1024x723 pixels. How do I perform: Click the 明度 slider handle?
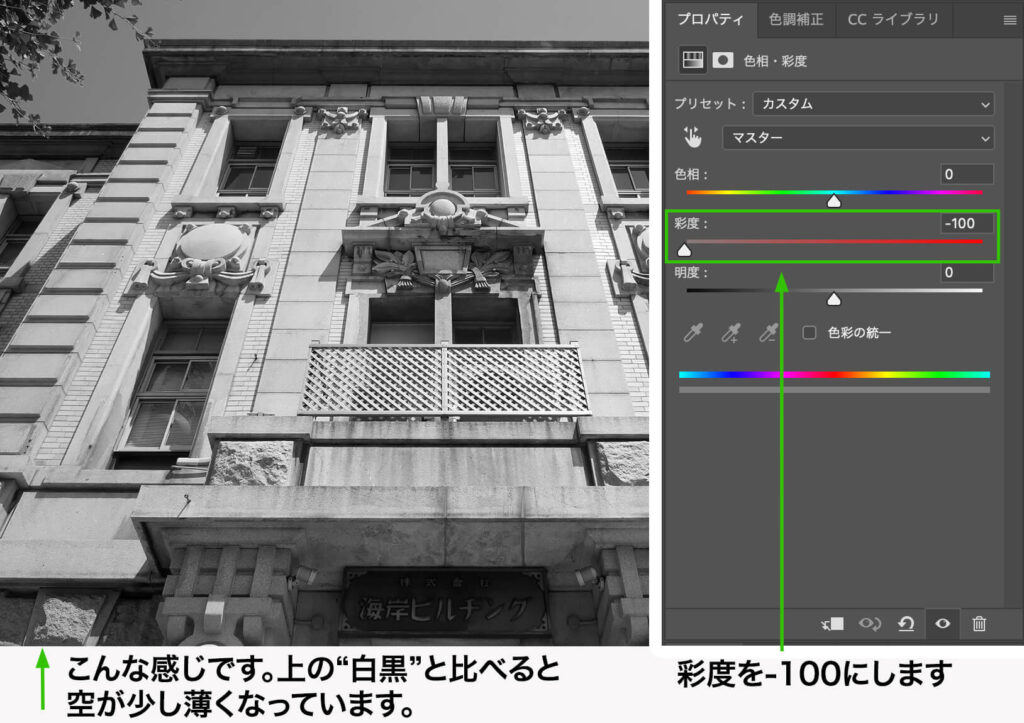click(834, 299)
